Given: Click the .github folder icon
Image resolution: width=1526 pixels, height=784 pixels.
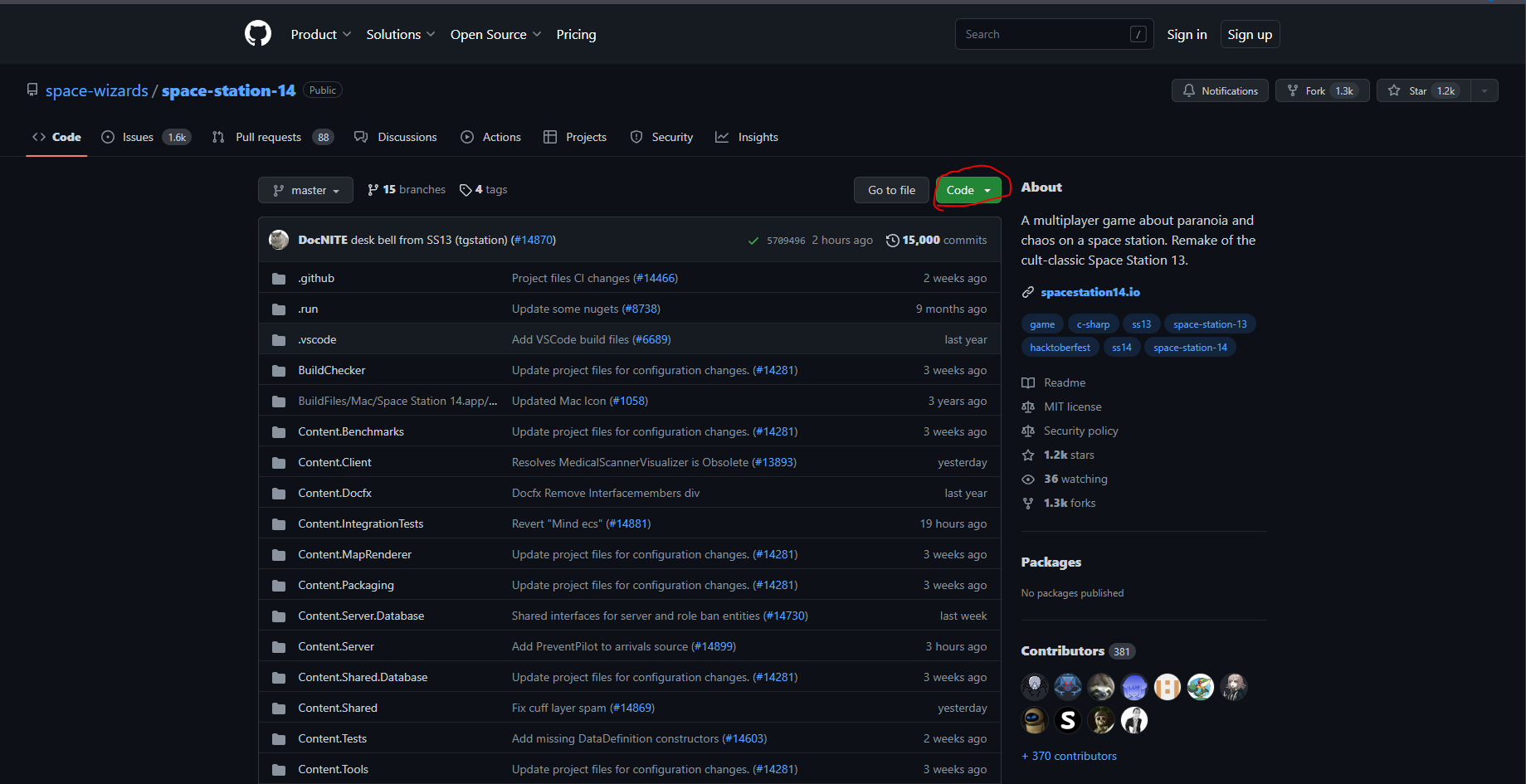Looking at the screenshot, I should click(x=279, y=279).
